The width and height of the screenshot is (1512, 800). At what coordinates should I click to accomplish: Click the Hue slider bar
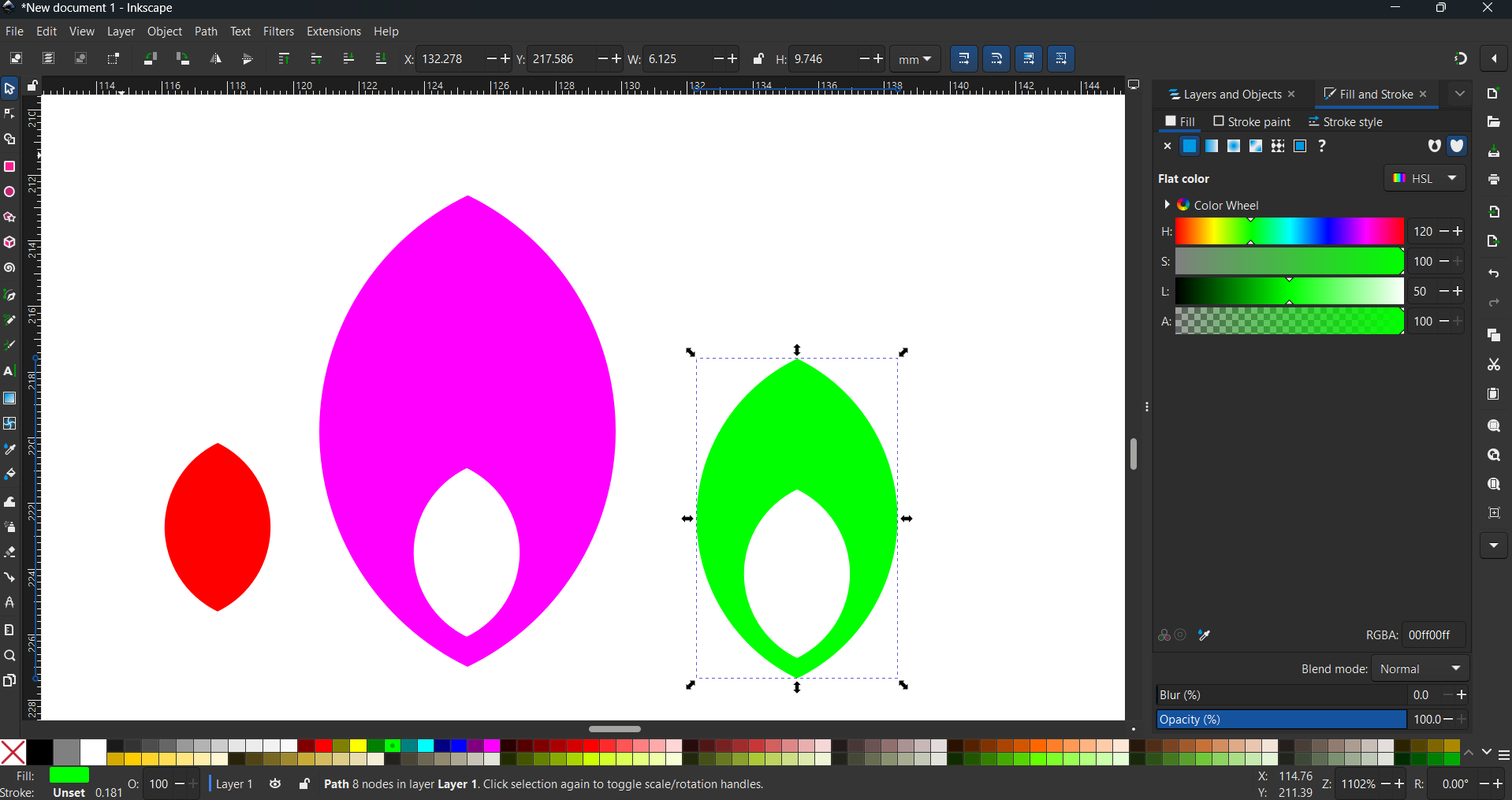pyautogui.click(x=1289, y=232)
